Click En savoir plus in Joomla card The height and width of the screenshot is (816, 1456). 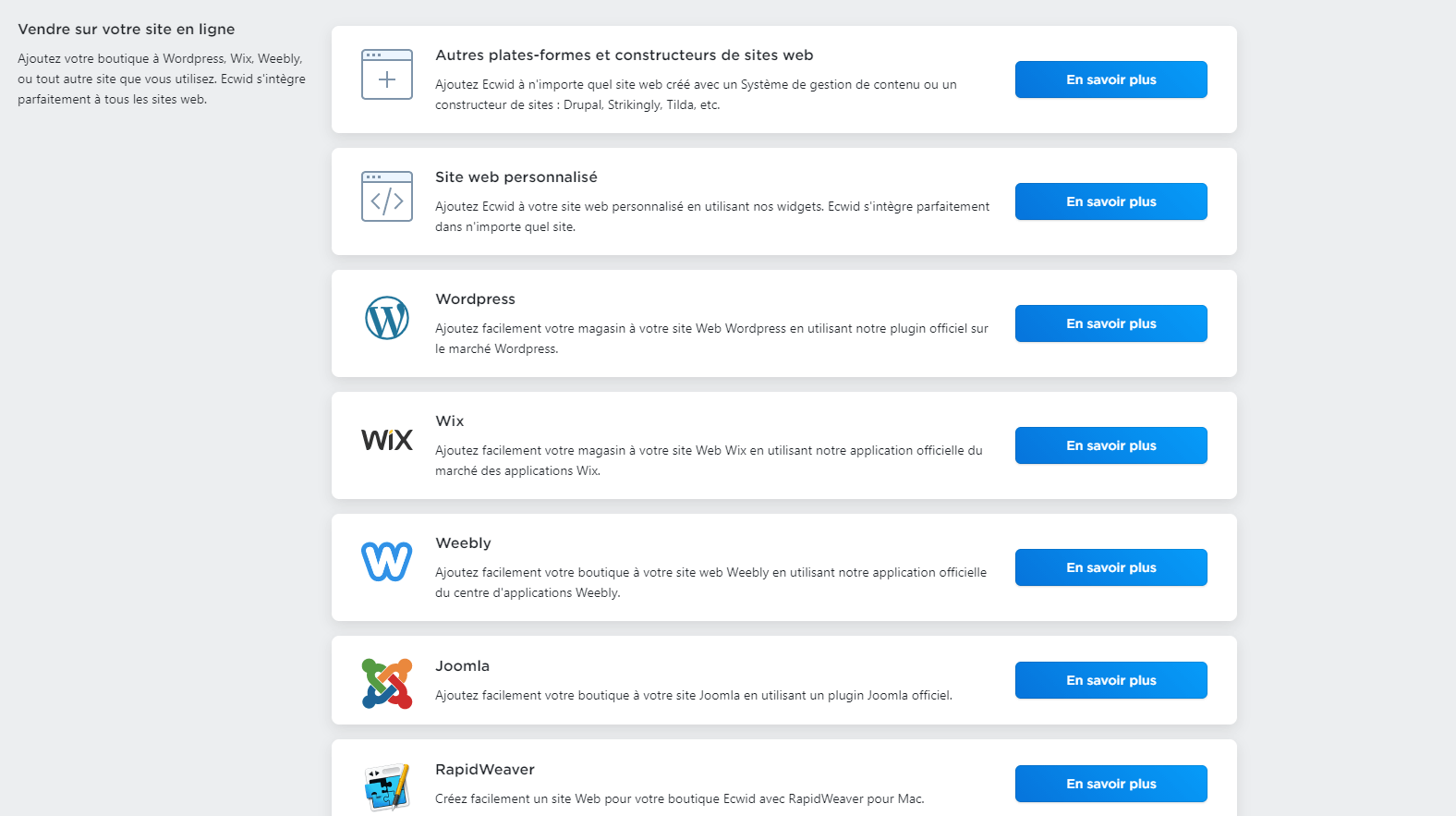[1110, 680]
